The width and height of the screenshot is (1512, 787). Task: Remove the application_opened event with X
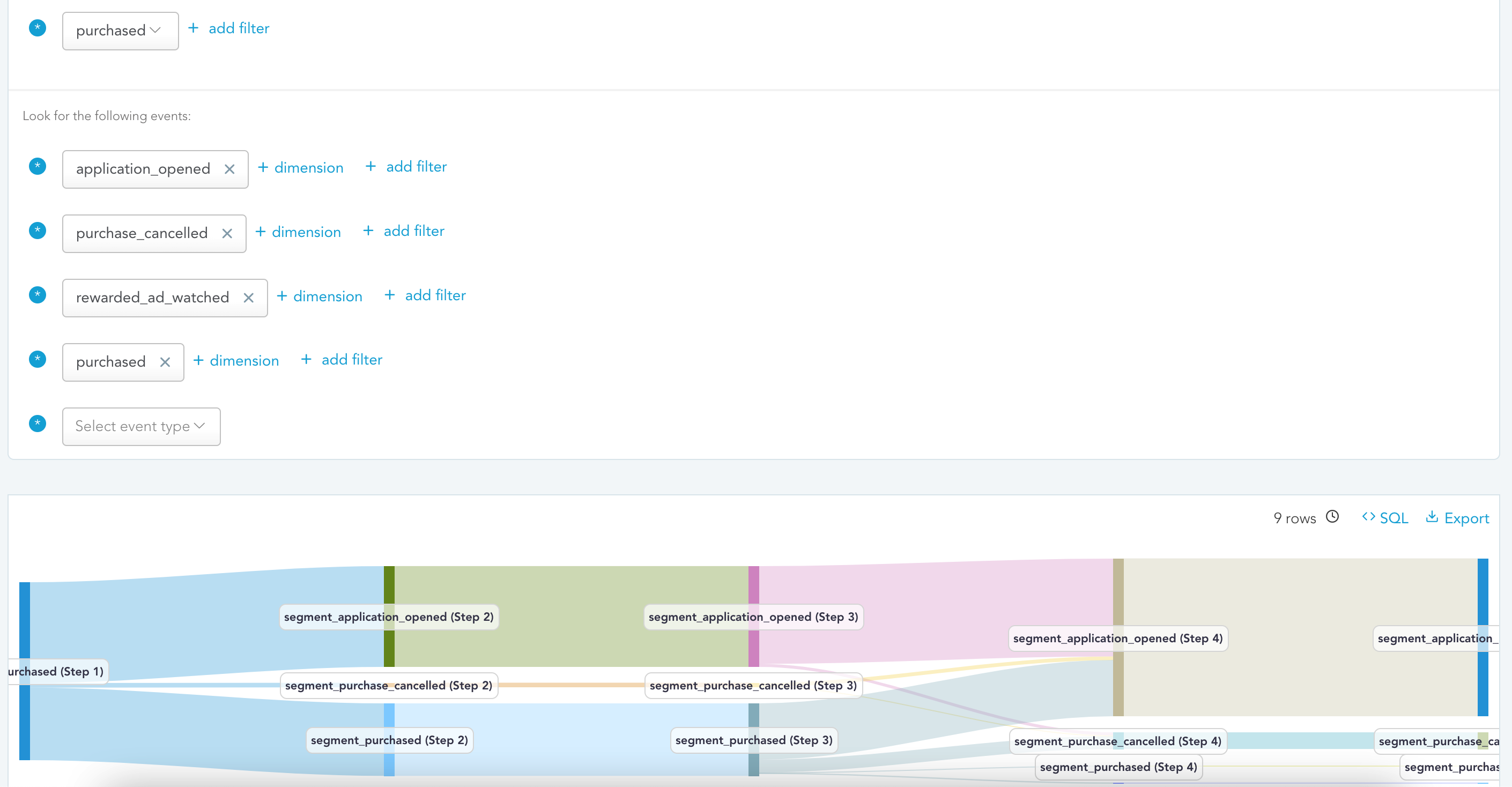tap(229, 169)
